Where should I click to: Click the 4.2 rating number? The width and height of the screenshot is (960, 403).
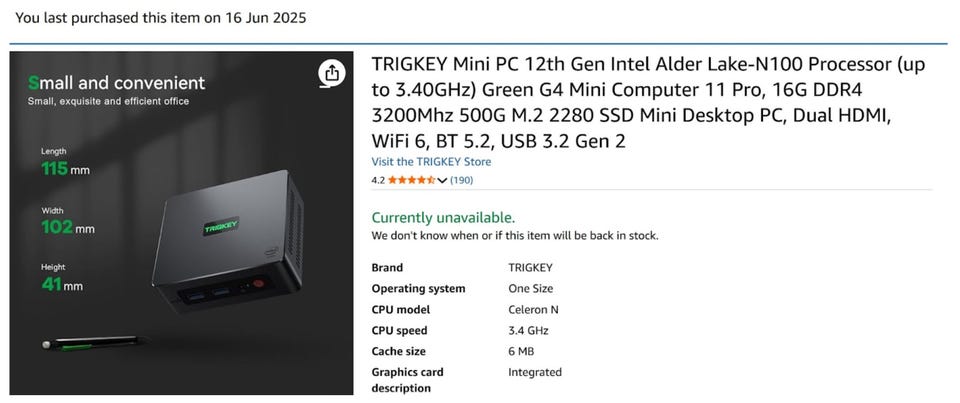378,180
